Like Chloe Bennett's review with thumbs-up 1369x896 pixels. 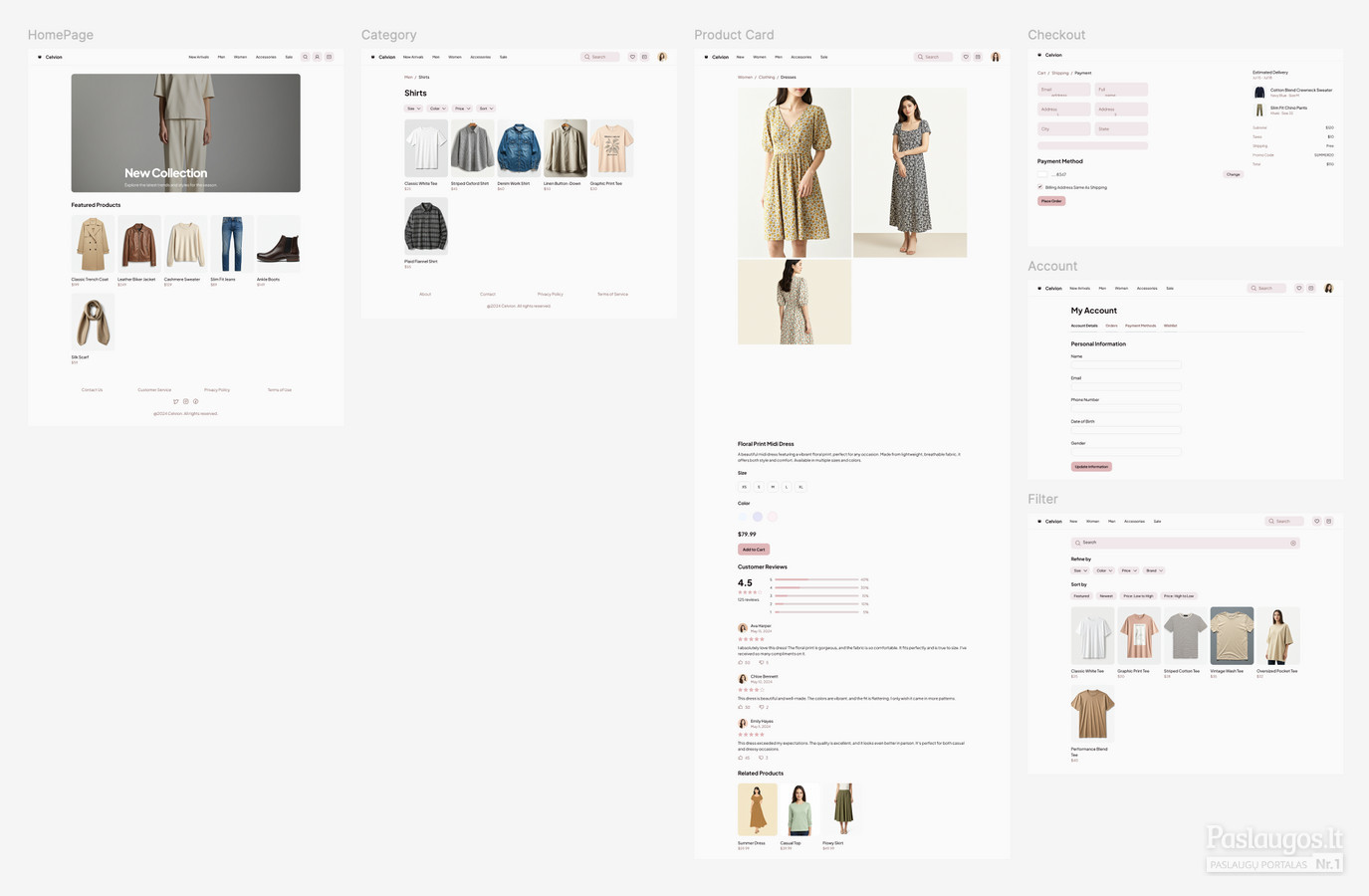[x=741, y=707]
